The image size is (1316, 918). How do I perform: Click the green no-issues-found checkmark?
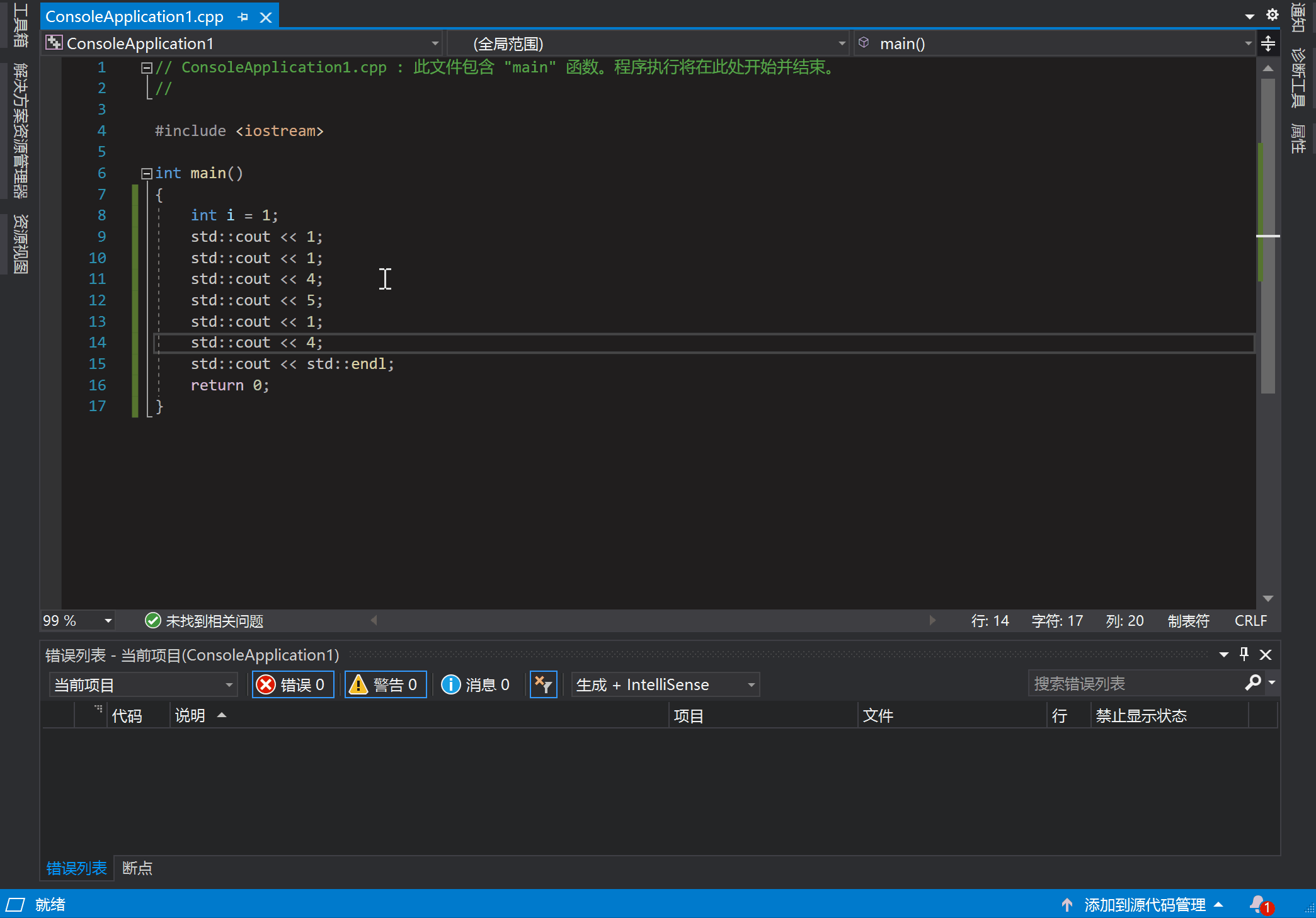point(152,621)
